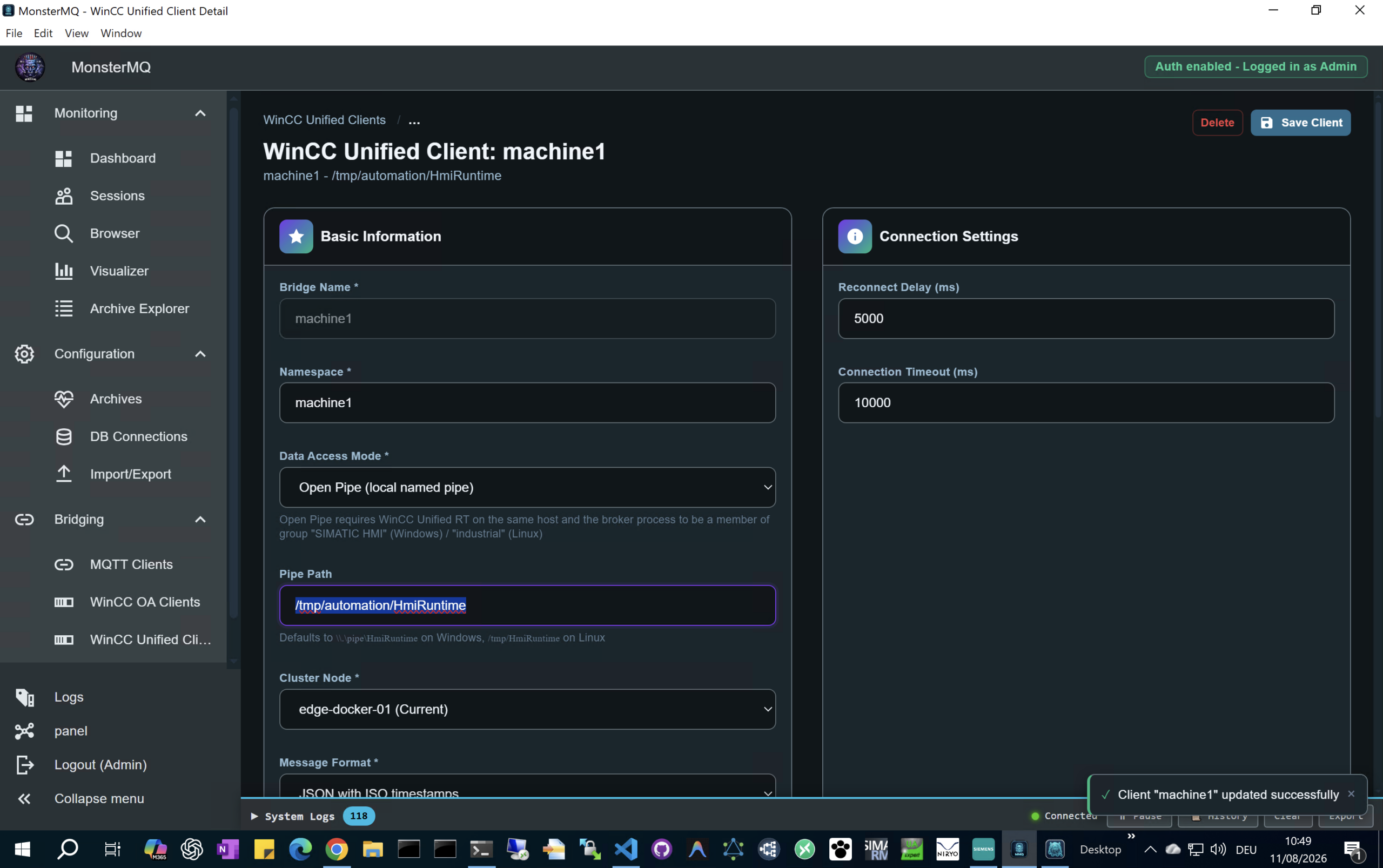The image size is (1383, 868).
Task: Open File Explorer from the taskbar
Action: pyautogui.click(x=373, y=849)
